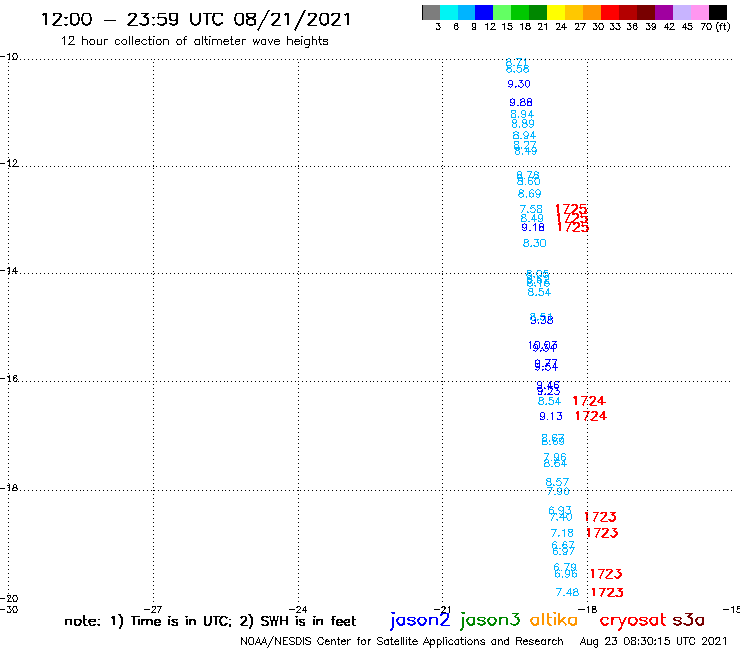Click the -16 latitude axis label
Image resolution: width=740 pixels, height=650 pixels.
tap(9, 379)
